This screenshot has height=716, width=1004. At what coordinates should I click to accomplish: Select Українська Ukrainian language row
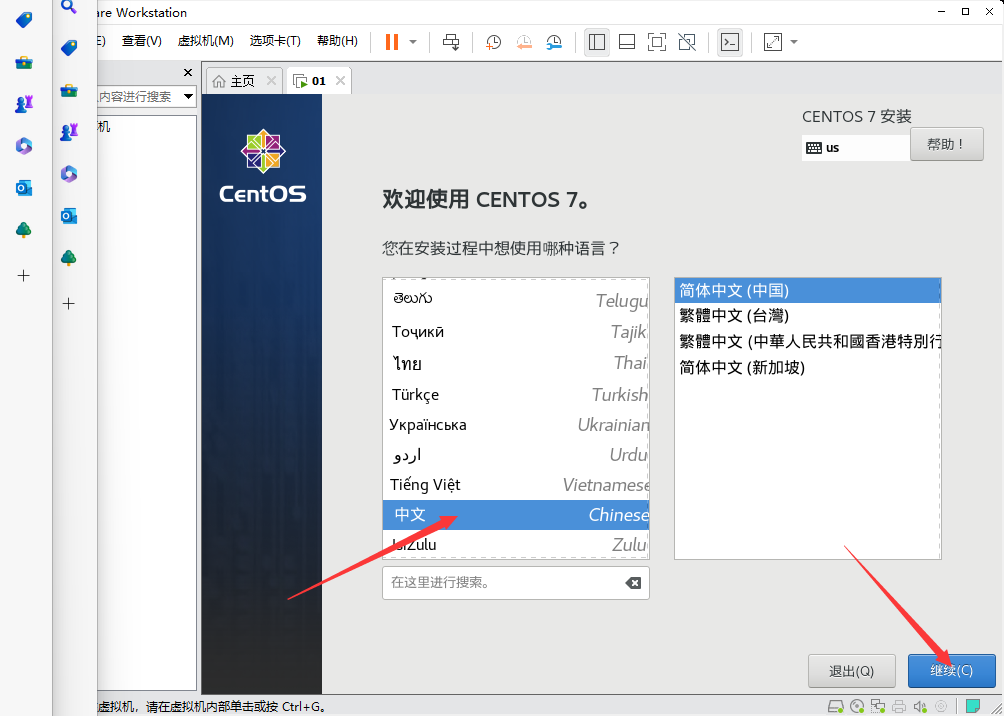516,425
